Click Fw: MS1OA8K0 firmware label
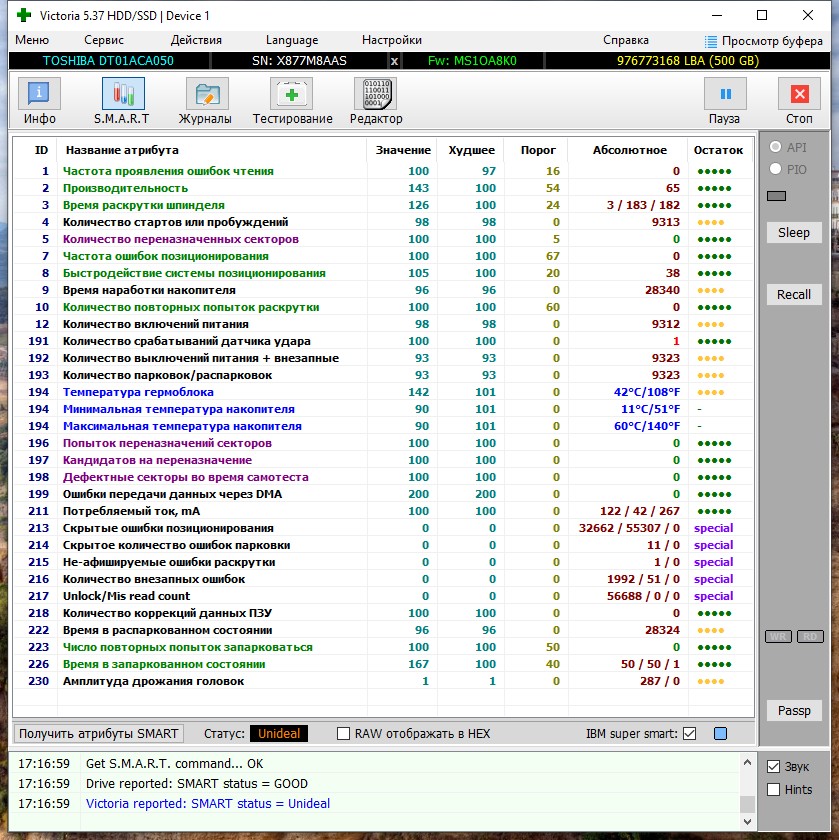The width and height of the screenshot is (839, 840). 472,61
